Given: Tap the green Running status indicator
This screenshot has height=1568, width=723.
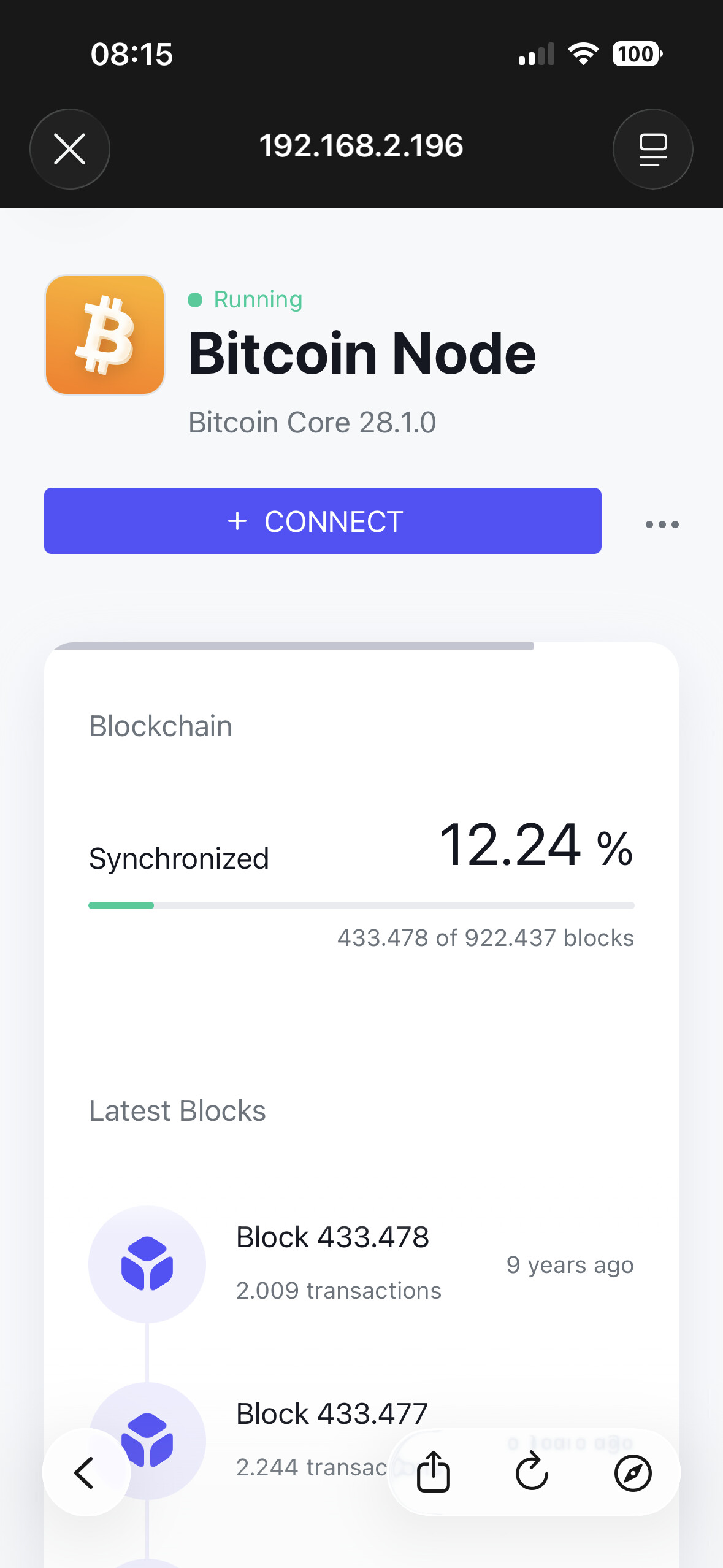Looking at the screenshot, I should click(245, 299).
